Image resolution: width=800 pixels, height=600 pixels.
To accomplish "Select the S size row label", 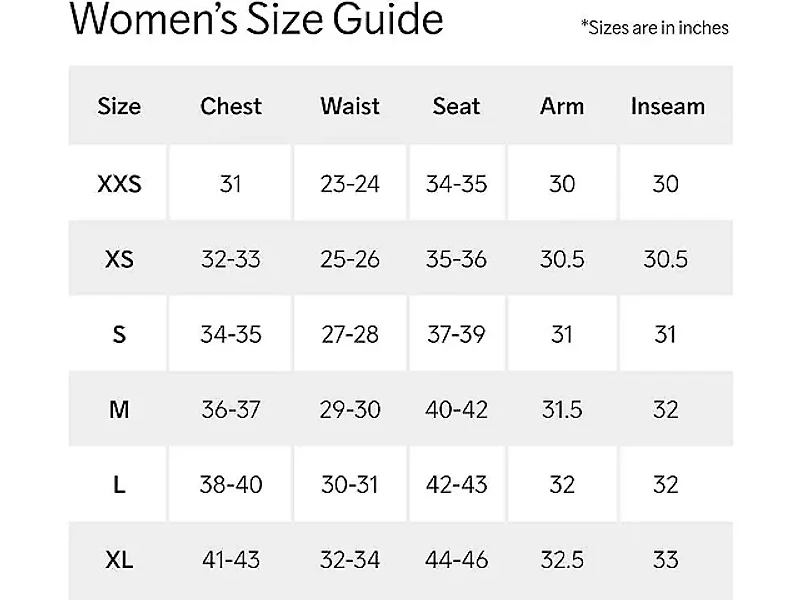I will (119, 334).
